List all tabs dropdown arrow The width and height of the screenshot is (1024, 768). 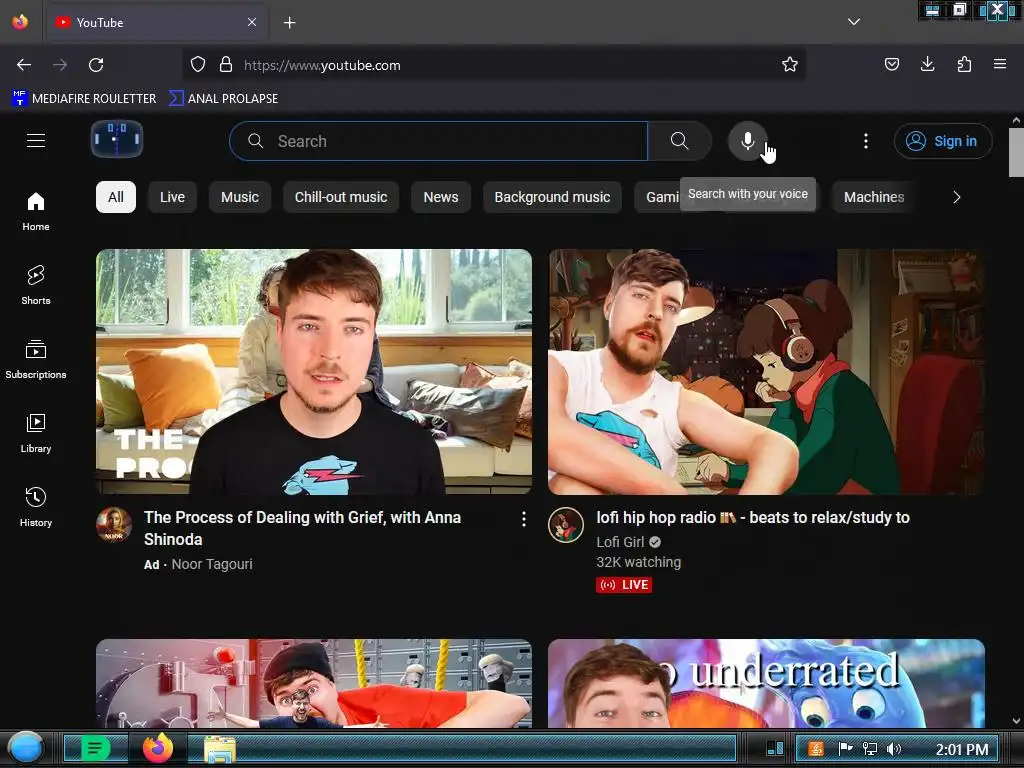pyautogui.click(x=854, y=22)
